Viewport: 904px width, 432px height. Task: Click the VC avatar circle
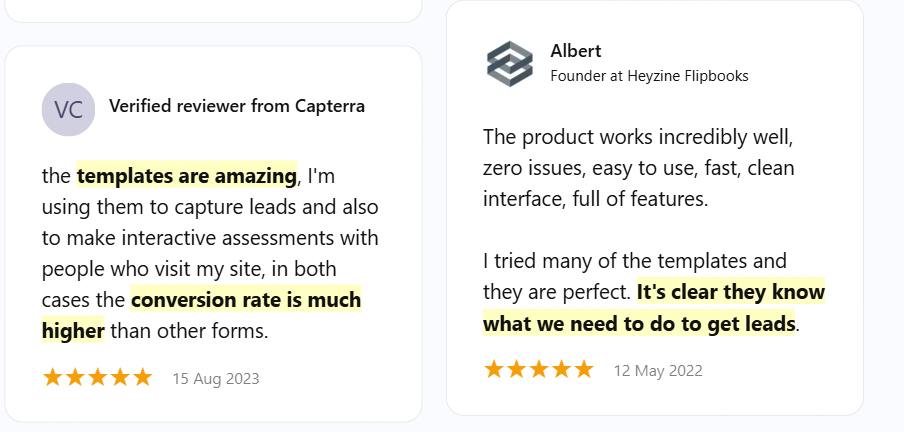[x=68, y=108]
